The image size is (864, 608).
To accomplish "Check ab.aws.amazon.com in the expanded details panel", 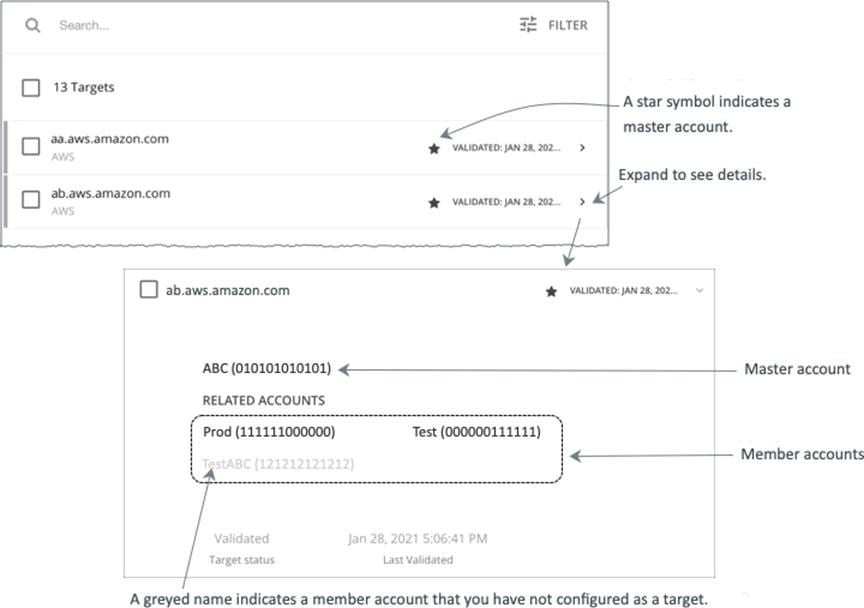I will 146,290.
